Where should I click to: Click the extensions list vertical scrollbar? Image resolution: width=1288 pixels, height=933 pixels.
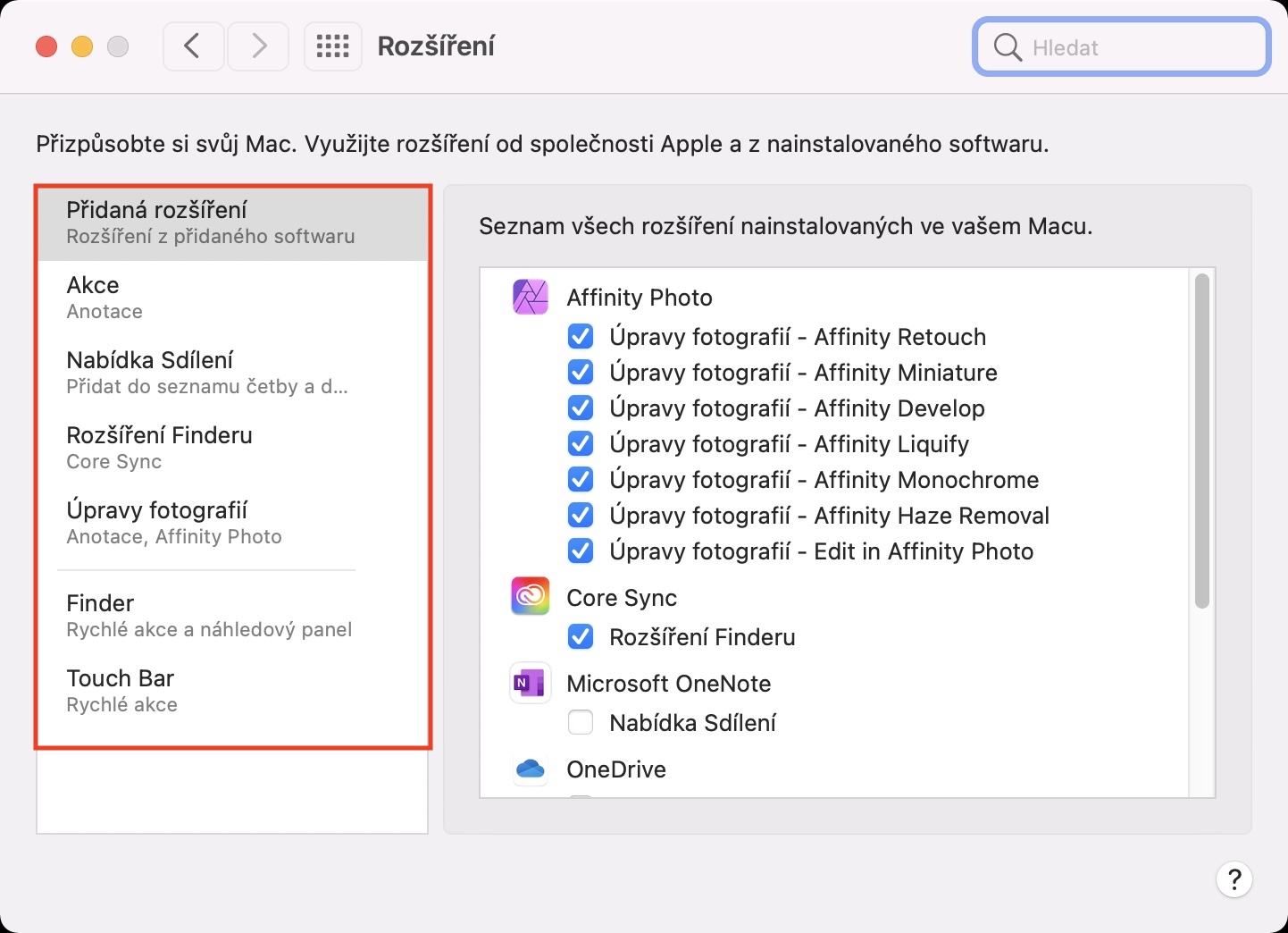tap(1202, 441)
